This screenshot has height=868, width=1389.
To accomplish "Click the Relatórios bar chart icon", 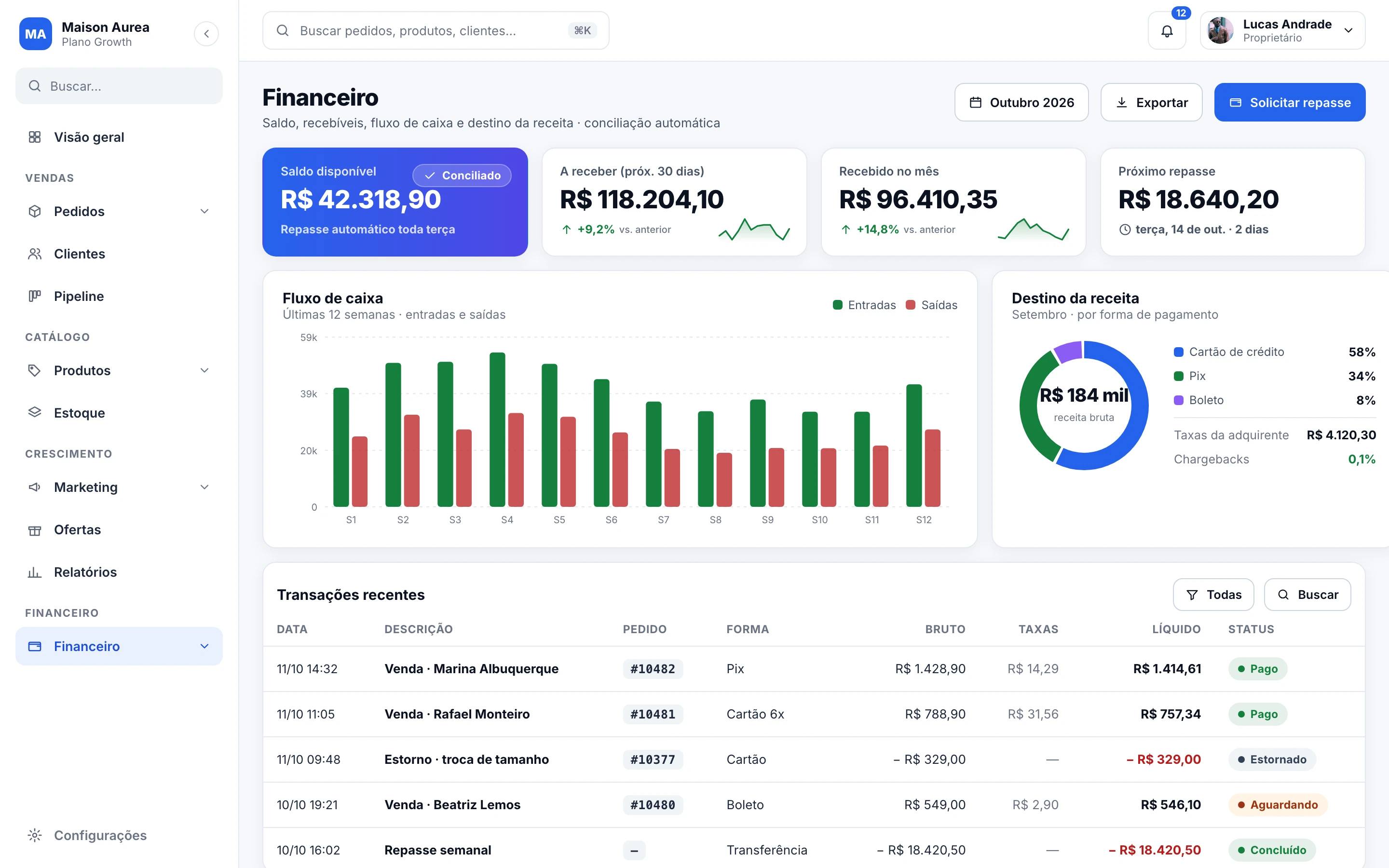I will tap(35, 572).
